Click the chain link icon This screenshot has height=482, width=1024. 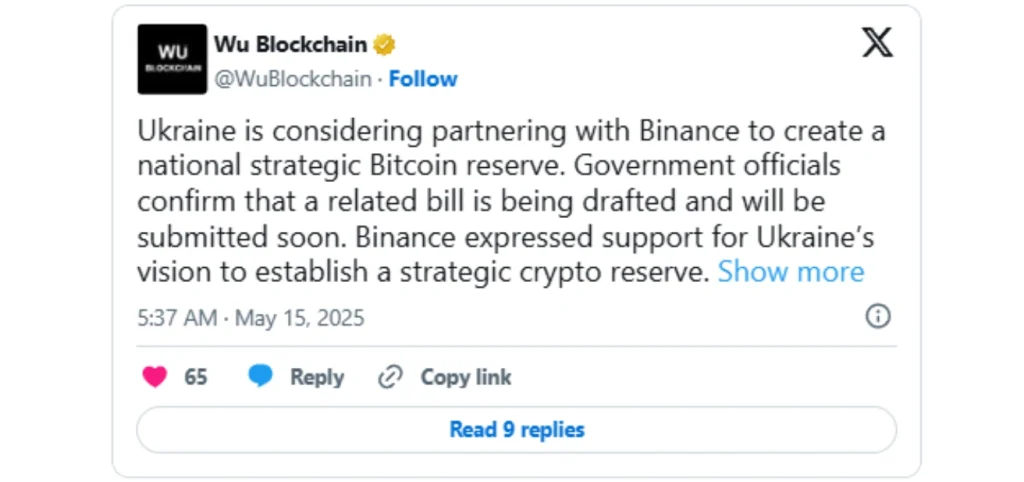[389, 377]
